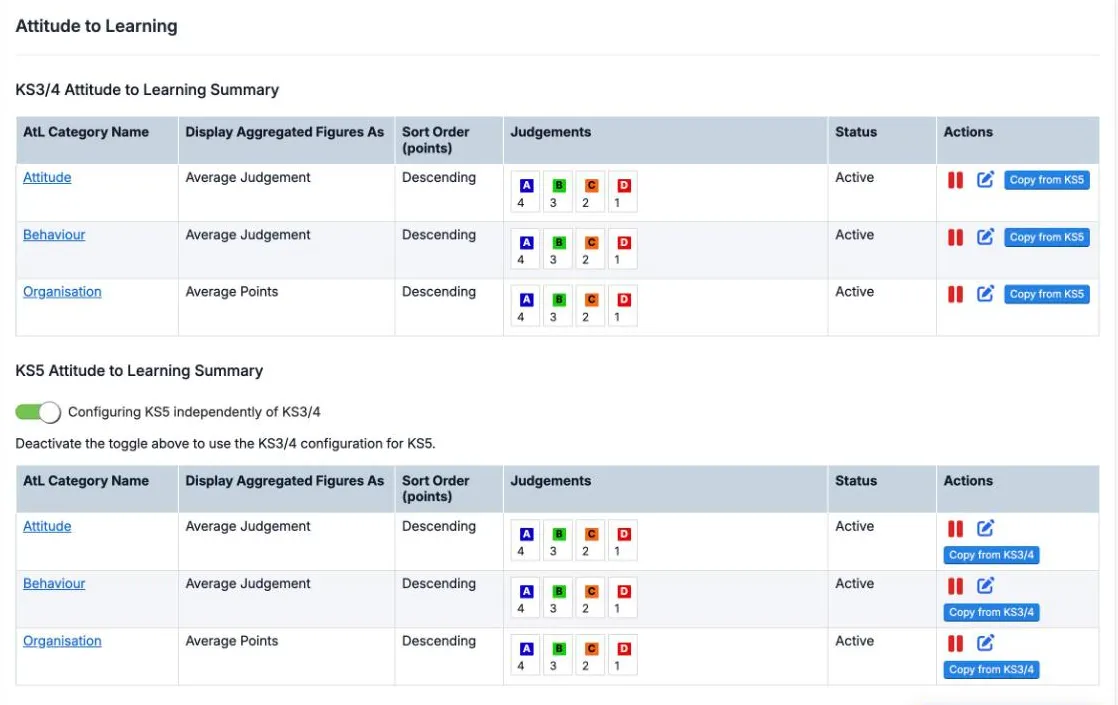Toggle configuring KS5 independently of KS3/4
This screenshot has height=705, width=1118.
tap(38, 412)
